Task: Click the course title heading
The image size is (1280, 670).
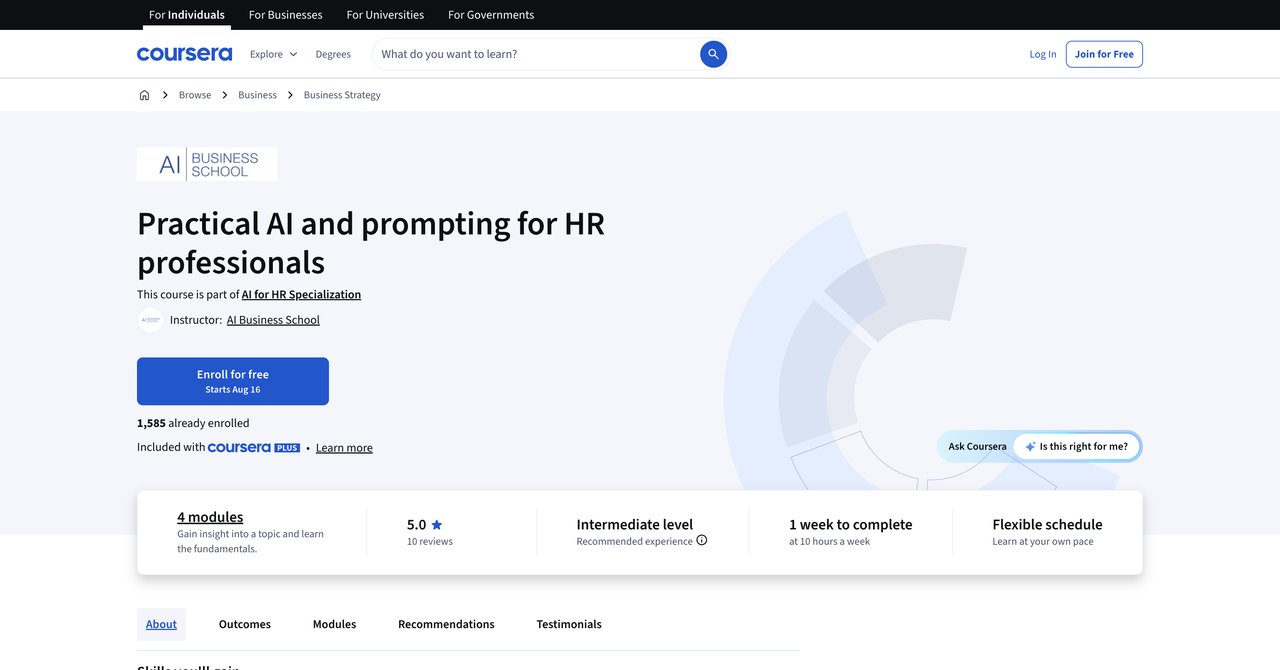Action: pyautogui.click(x=371, y=242)
